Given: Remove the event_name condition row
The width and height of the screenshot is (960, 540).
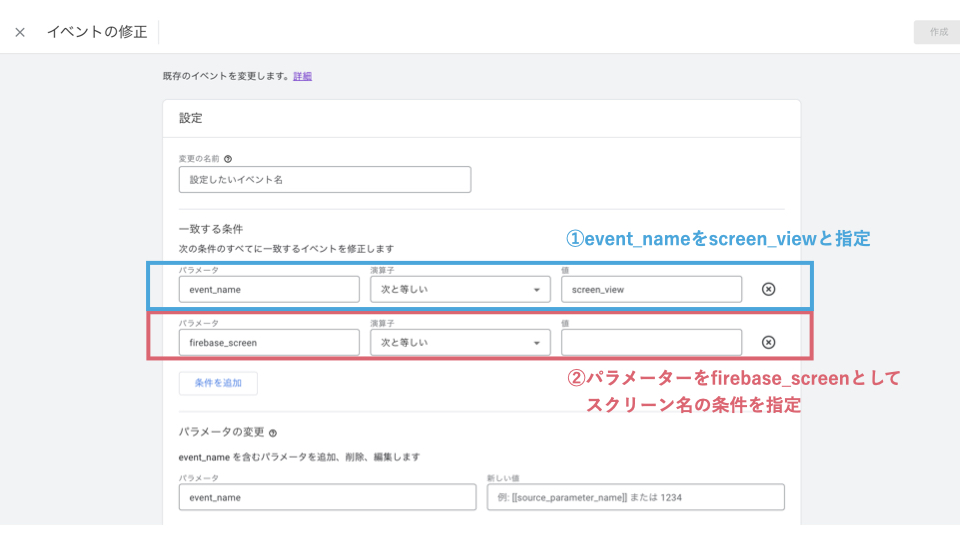Looking at the screenshot, I should click(768, 289).
